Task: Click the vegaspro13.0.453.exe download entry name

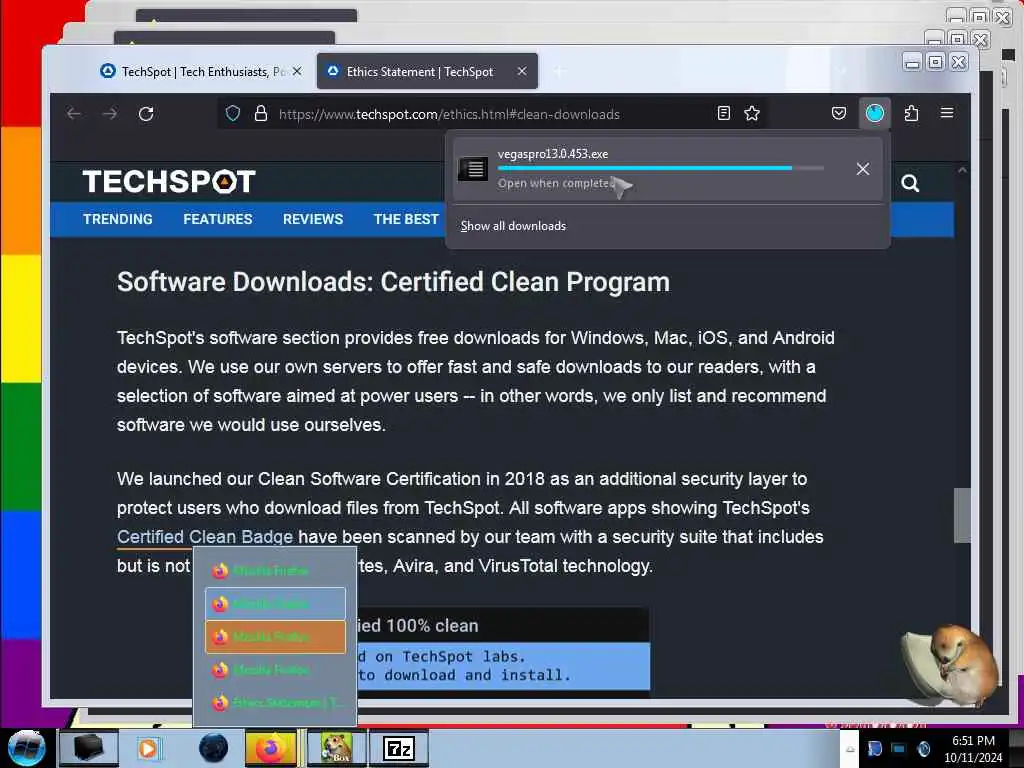Action: pos(552,154)
